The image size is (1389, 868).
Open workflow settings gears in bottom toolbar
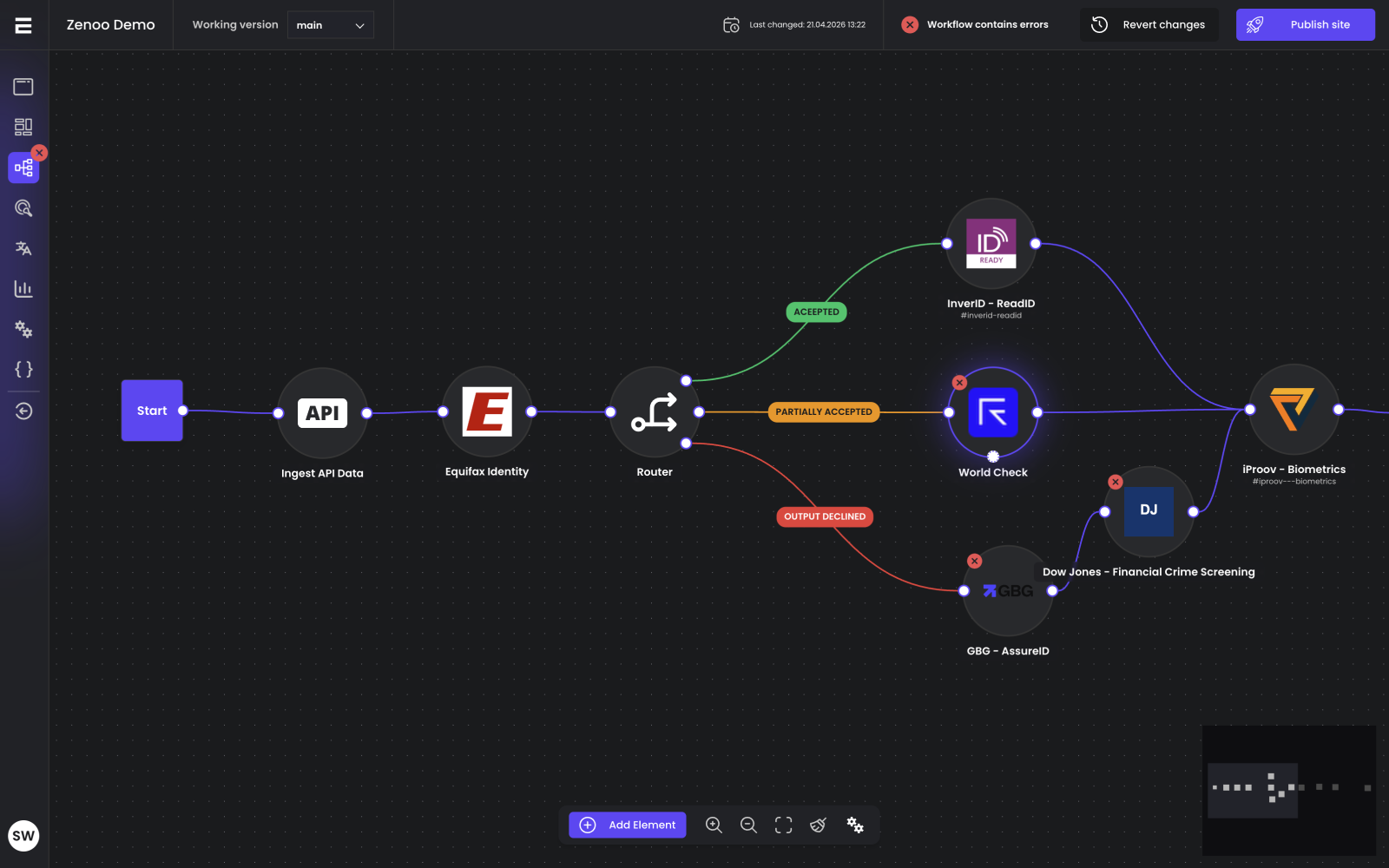click(855, 825)
